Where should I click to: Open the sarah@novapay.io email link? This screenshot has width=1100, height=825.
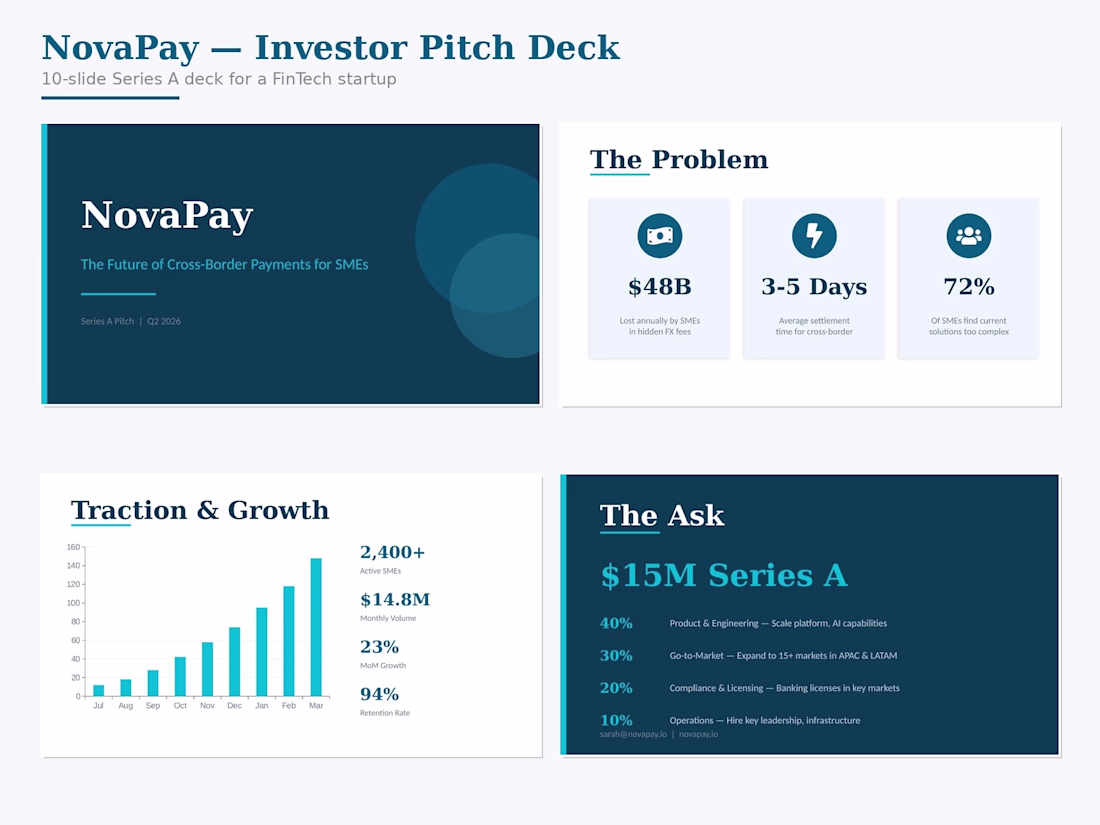633,734
